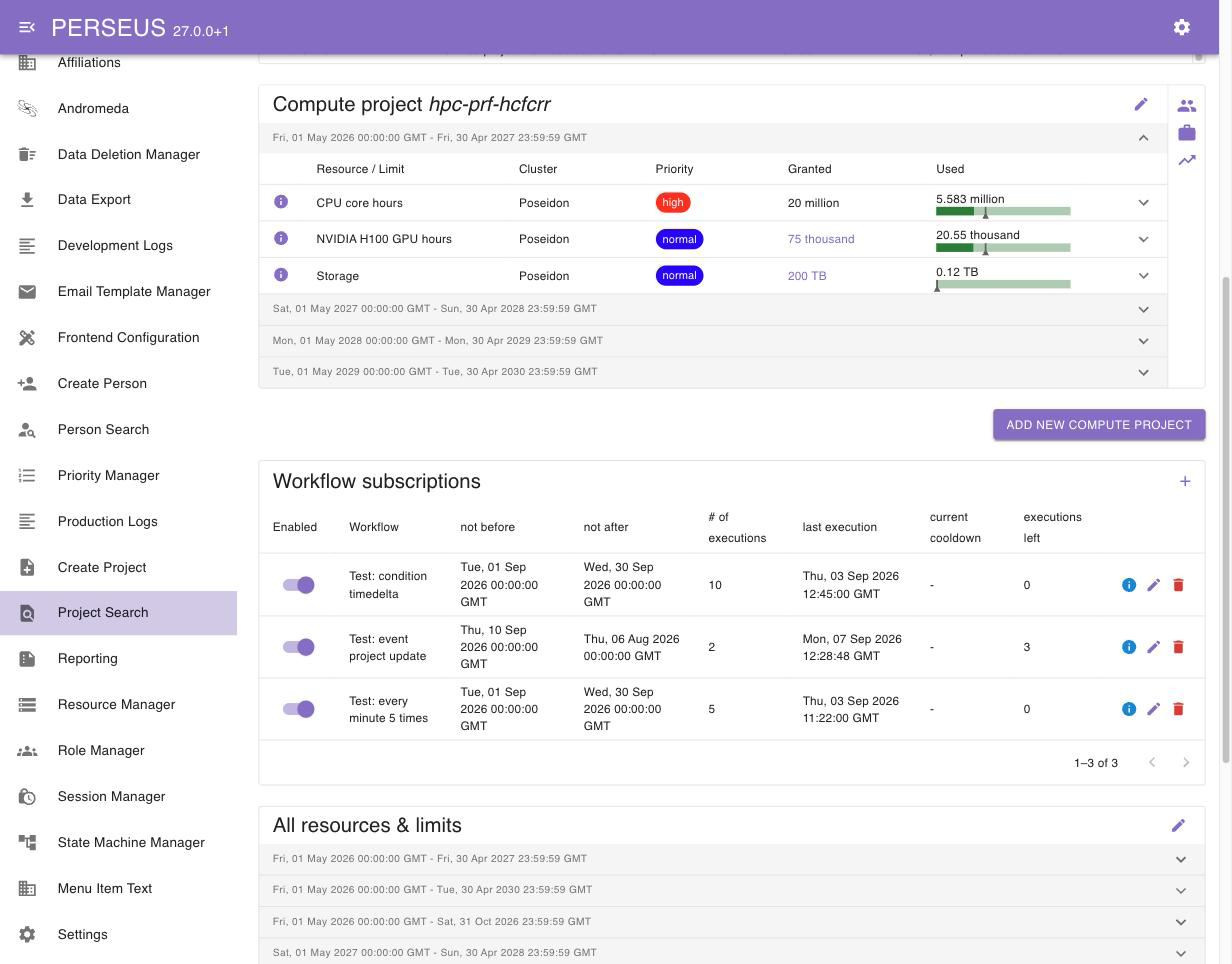
Task: Open Priority Manager in the sidebar
Action: point(118,475)
